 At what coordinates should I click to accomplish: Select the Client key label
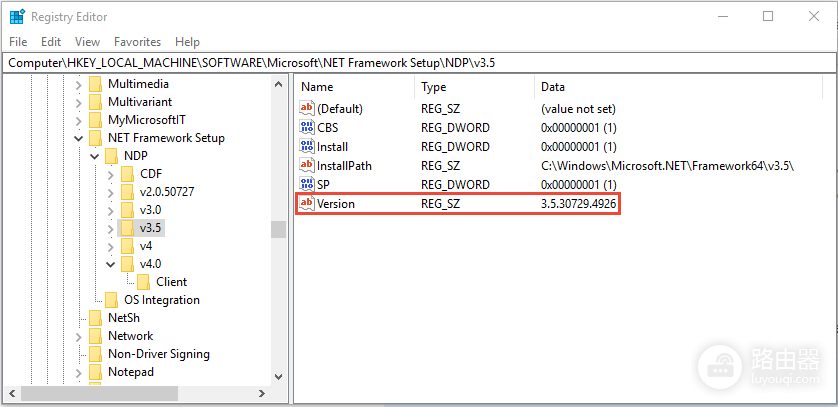172,282
